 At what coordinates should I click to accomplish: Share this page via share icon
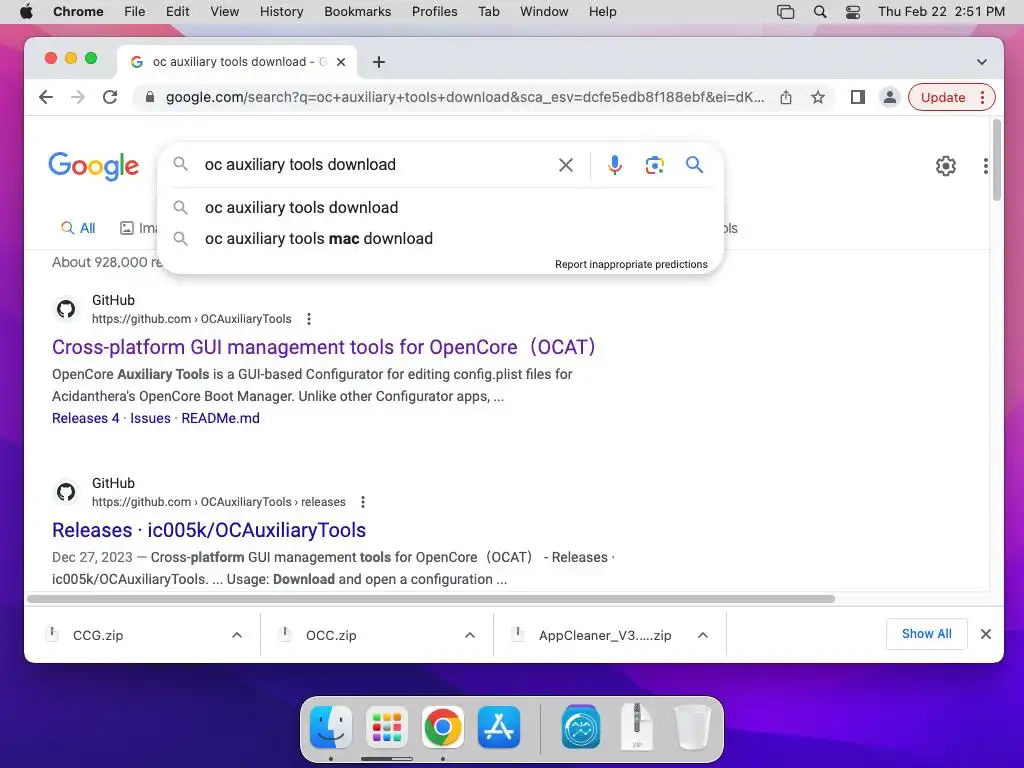pos(786,97)
